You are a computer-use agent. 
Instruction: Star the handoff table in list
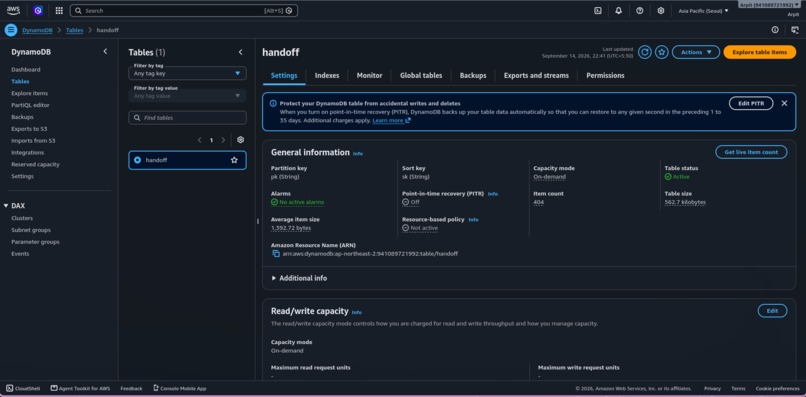pyautogui.click(x=234, y=160)
